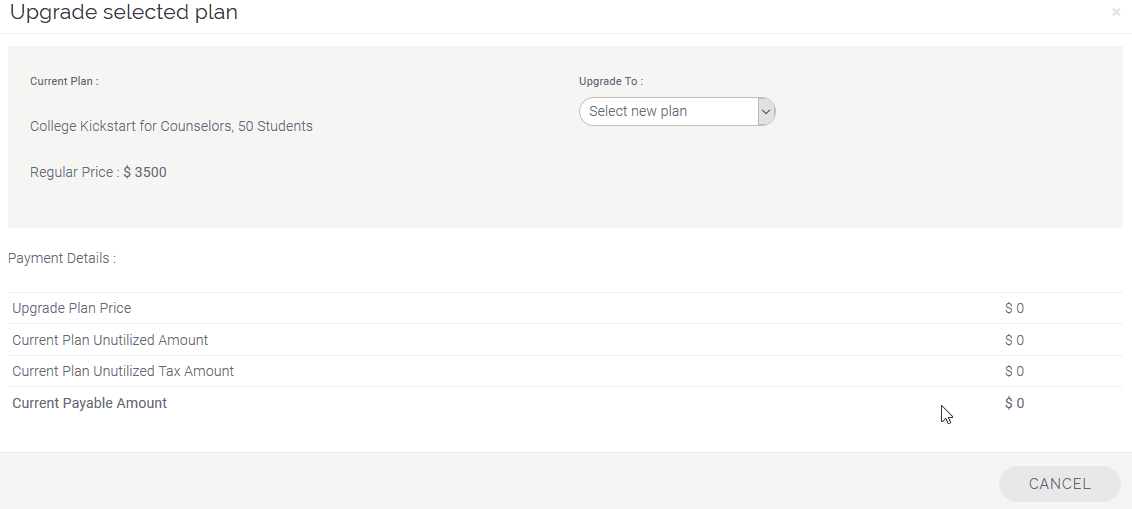Click the Payment Details heading

pos(62,258)
